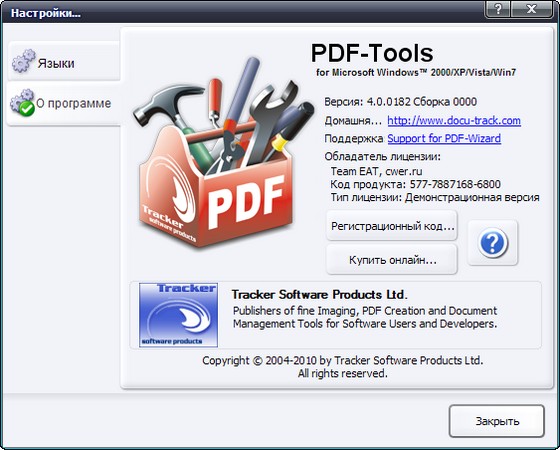Click the blue question mark help button

(x=492, y=243)
